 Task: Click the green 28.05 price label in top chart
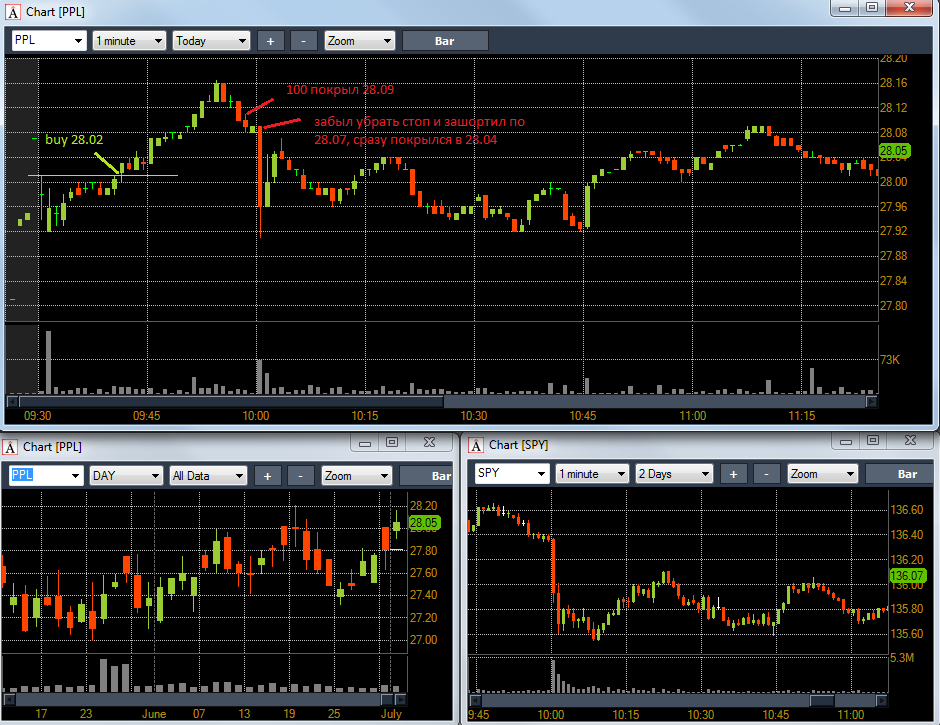(894, 151)
